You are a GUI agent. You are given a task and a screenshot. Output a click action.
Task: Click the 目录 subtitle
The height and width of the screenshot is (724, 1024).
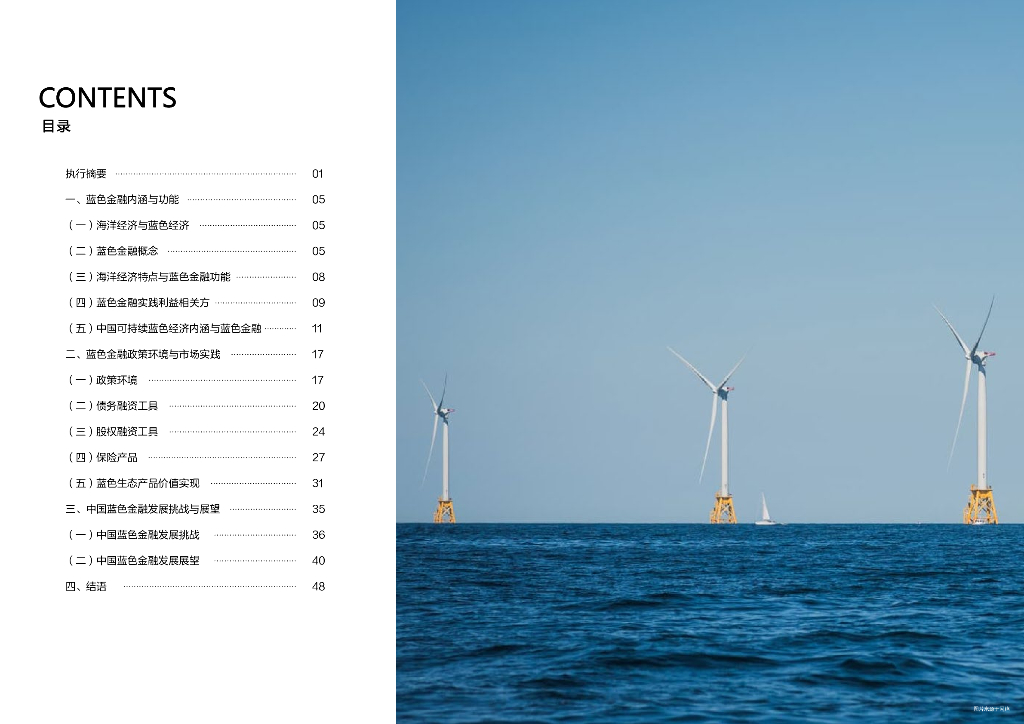click(x=56, y=127)
